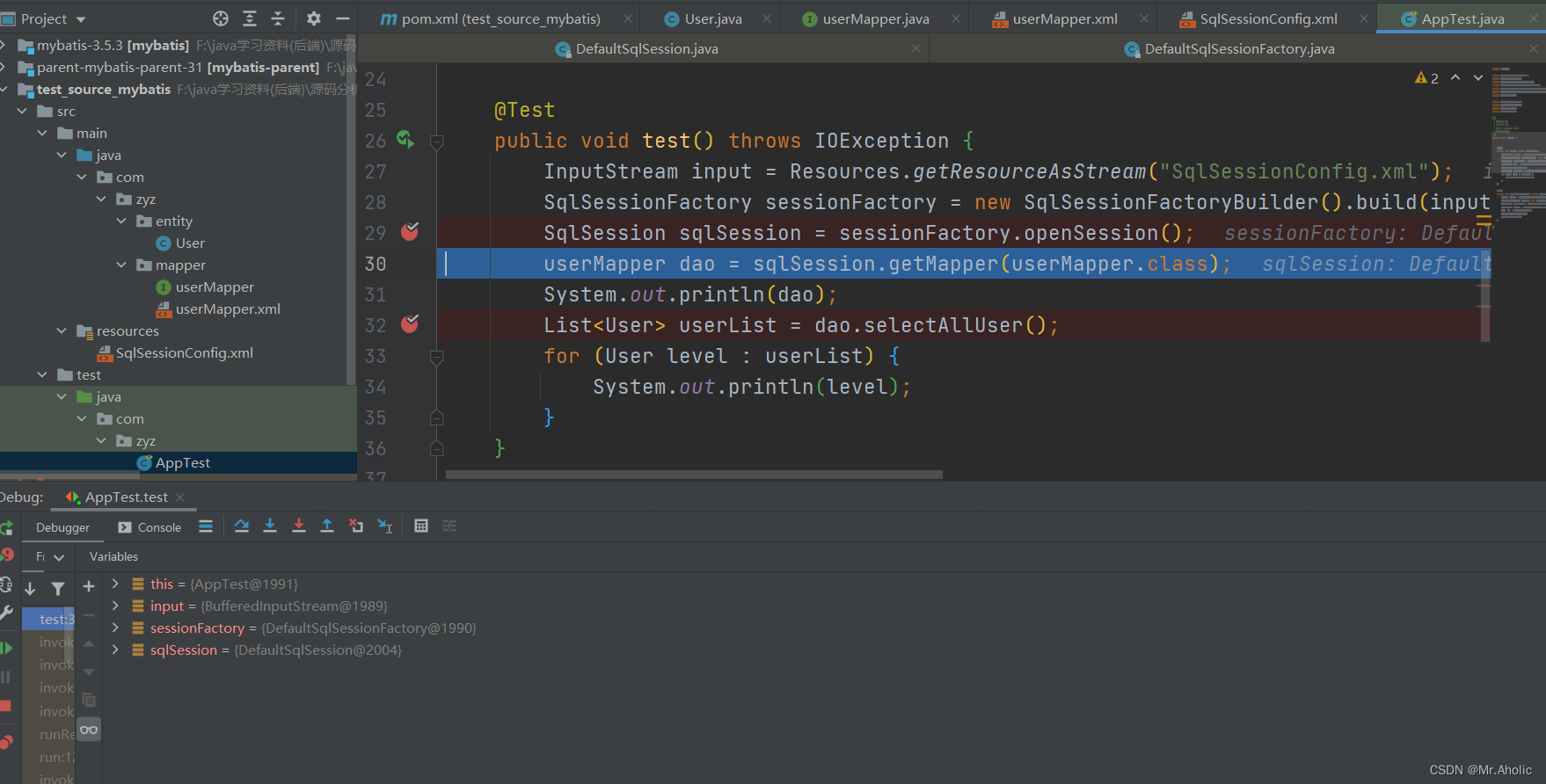Click the wrench settings icon in debug sidebar

[6, 613]
